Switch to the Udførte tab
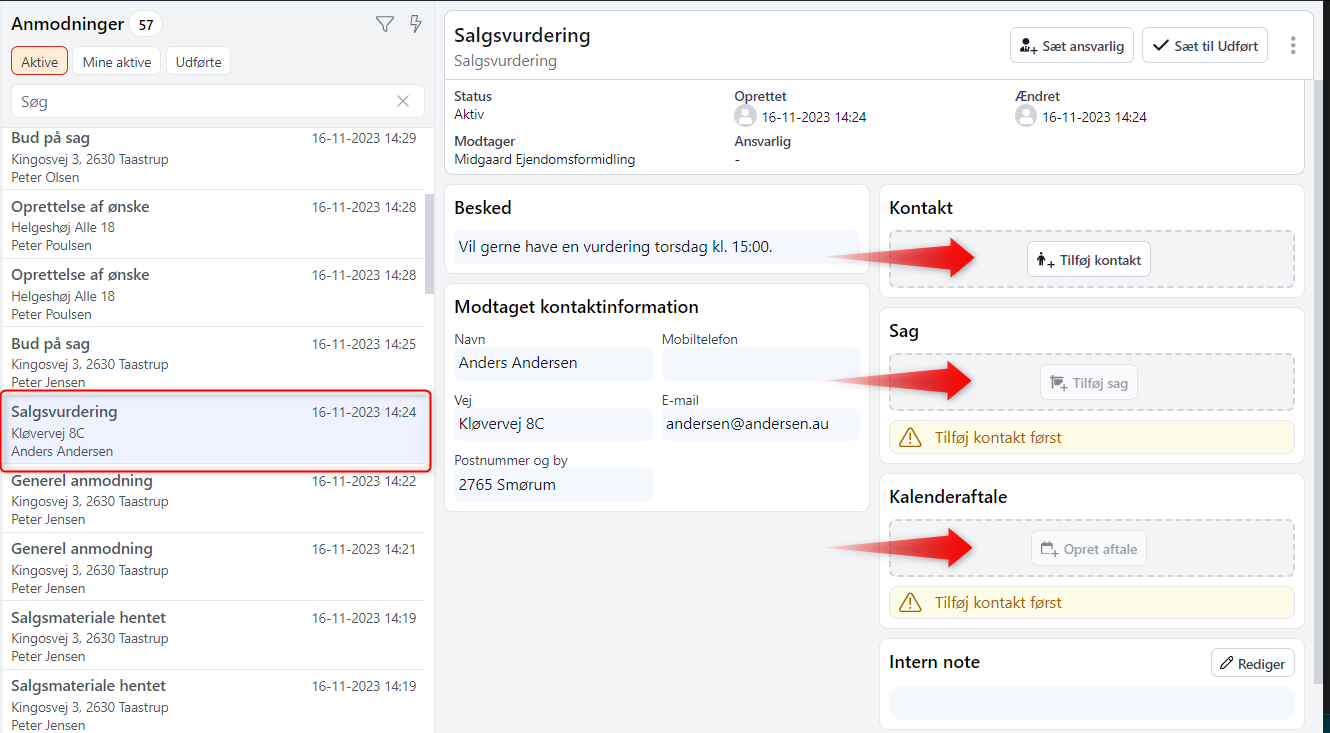This screenshot has width=1330, height=733. tap(198, 61)
